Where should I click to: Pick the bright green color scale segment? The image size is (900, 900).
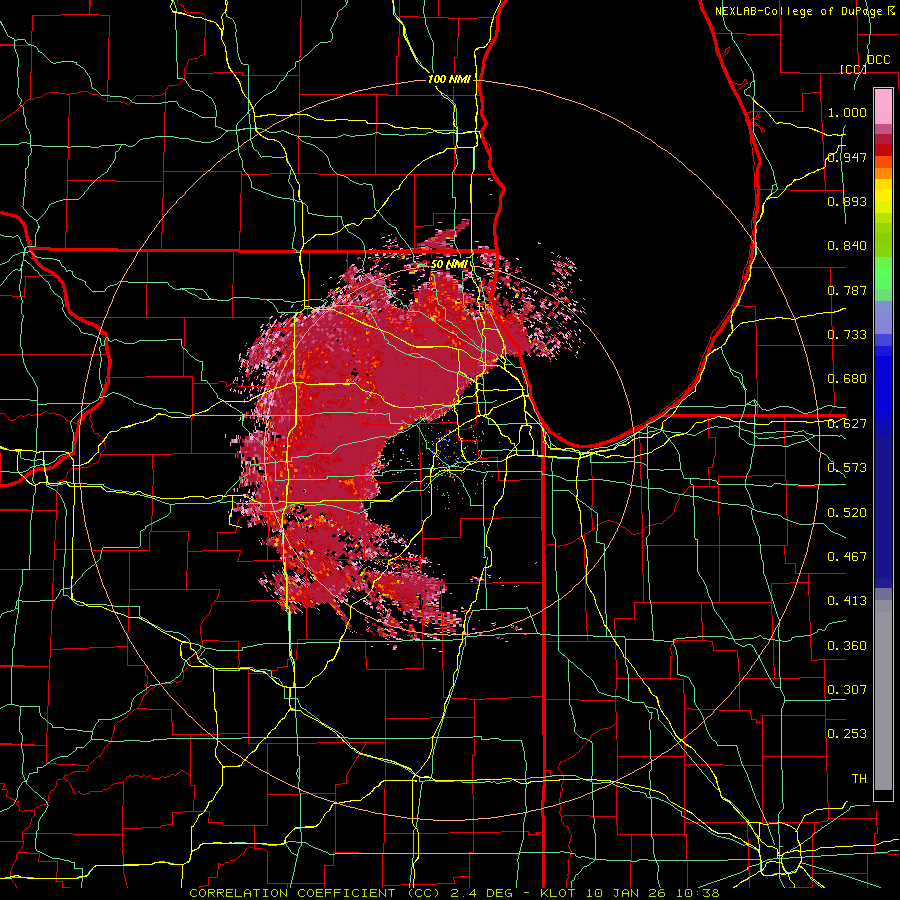(883, 273)
